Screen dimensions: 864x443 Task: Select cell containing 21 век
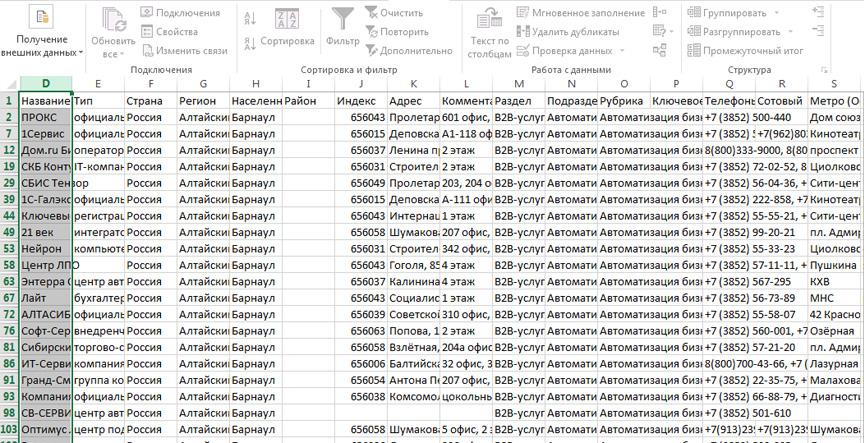point(46,233)
